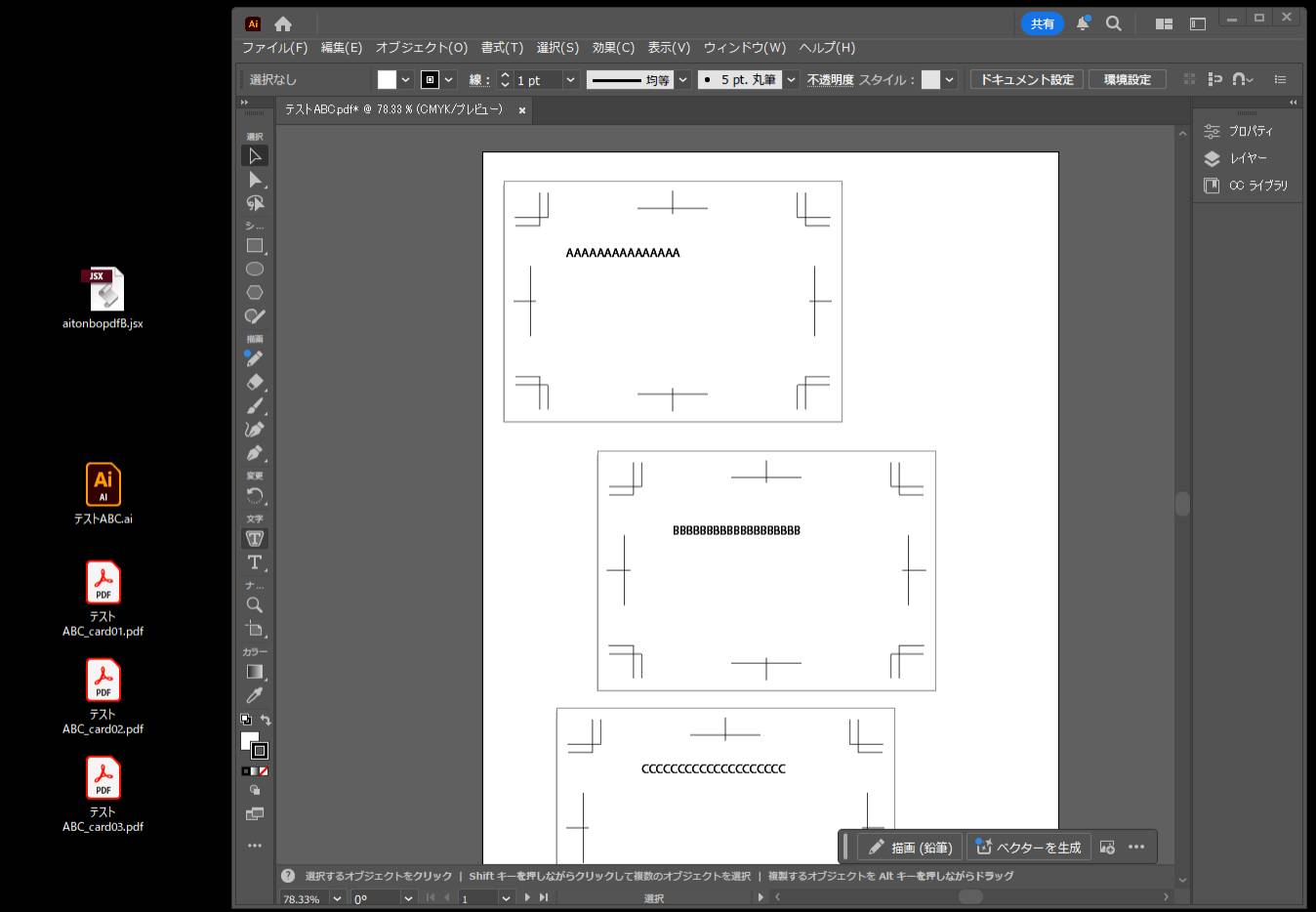Expand the 5 pt. 丸筆 brush dropdown

pyautogui.click(x=791, y=80)
